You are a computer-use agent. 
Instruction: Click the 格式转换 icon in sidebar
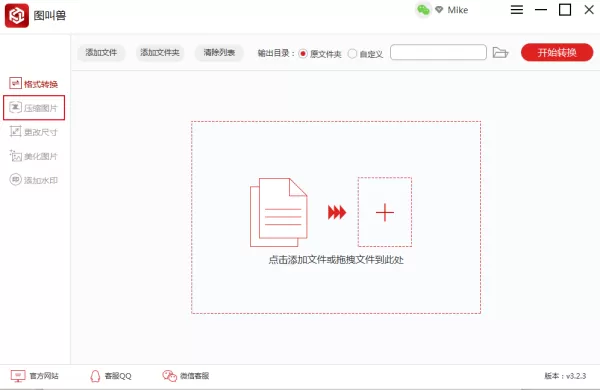(15, 83)
